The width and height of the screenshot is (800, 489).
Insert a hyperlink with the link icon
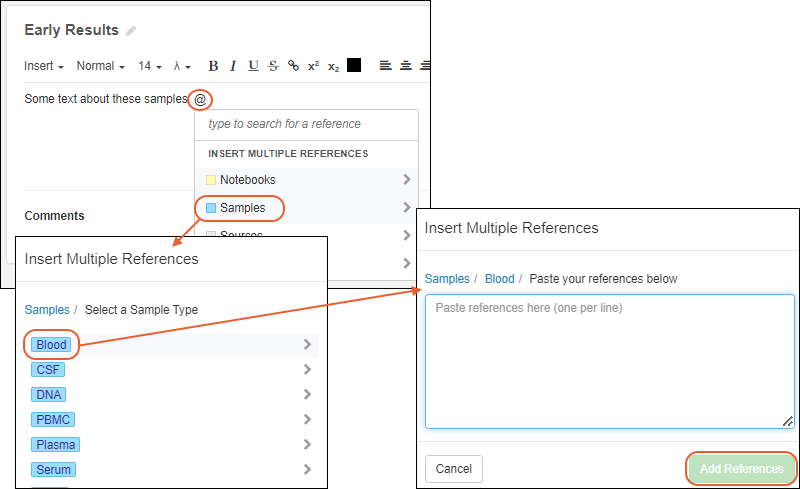(x=293, y=66)
